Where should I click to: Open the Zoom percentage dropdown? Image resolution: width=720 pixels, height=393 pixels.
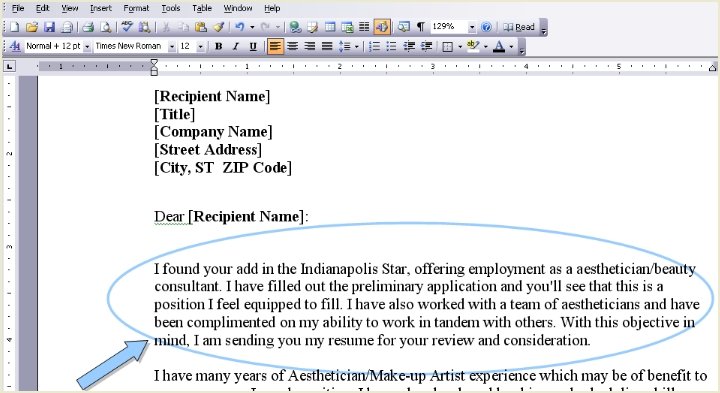click(472, 28)
